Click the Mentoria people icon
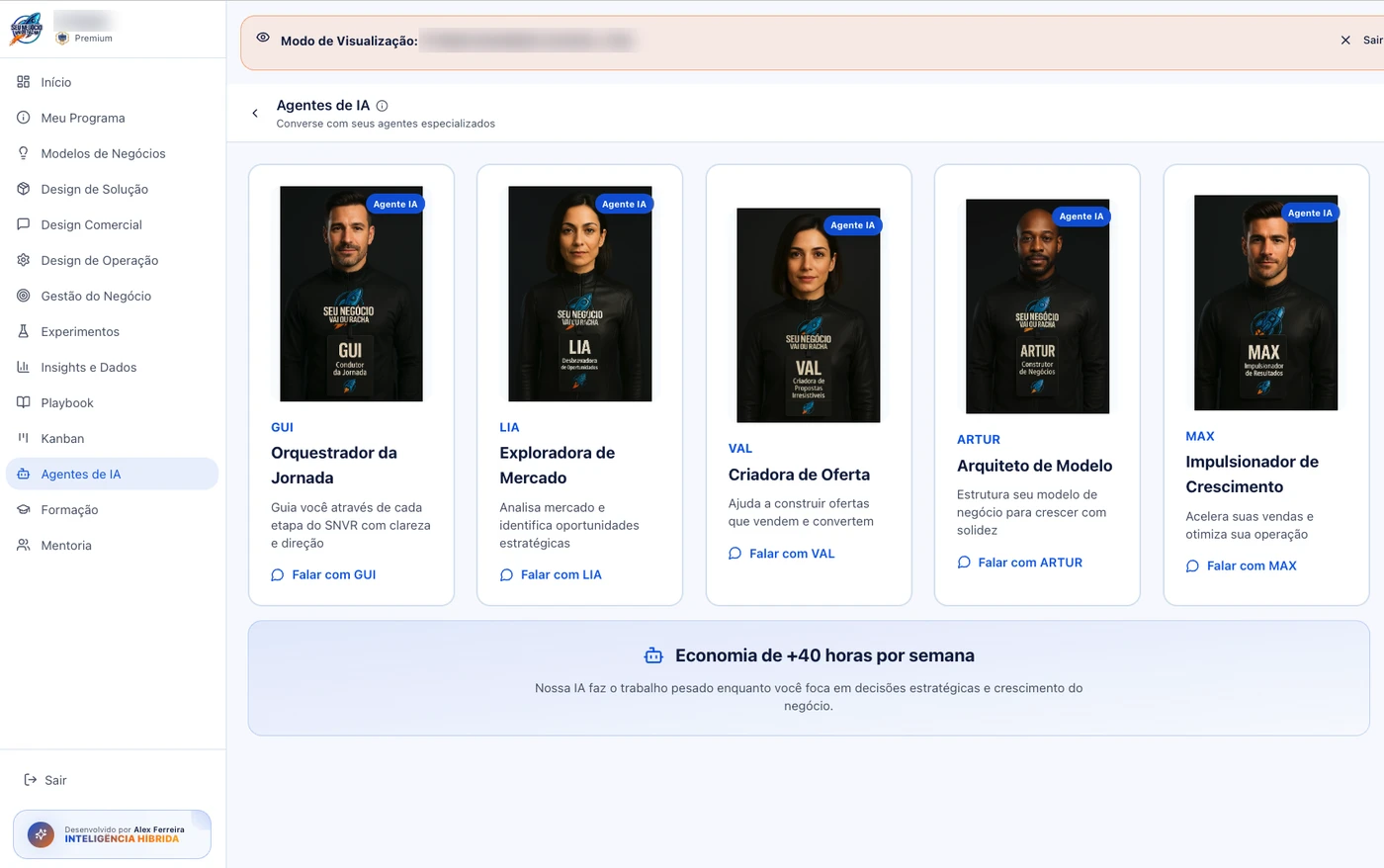This screenshot has width=1384, height=868. point(24,545)
